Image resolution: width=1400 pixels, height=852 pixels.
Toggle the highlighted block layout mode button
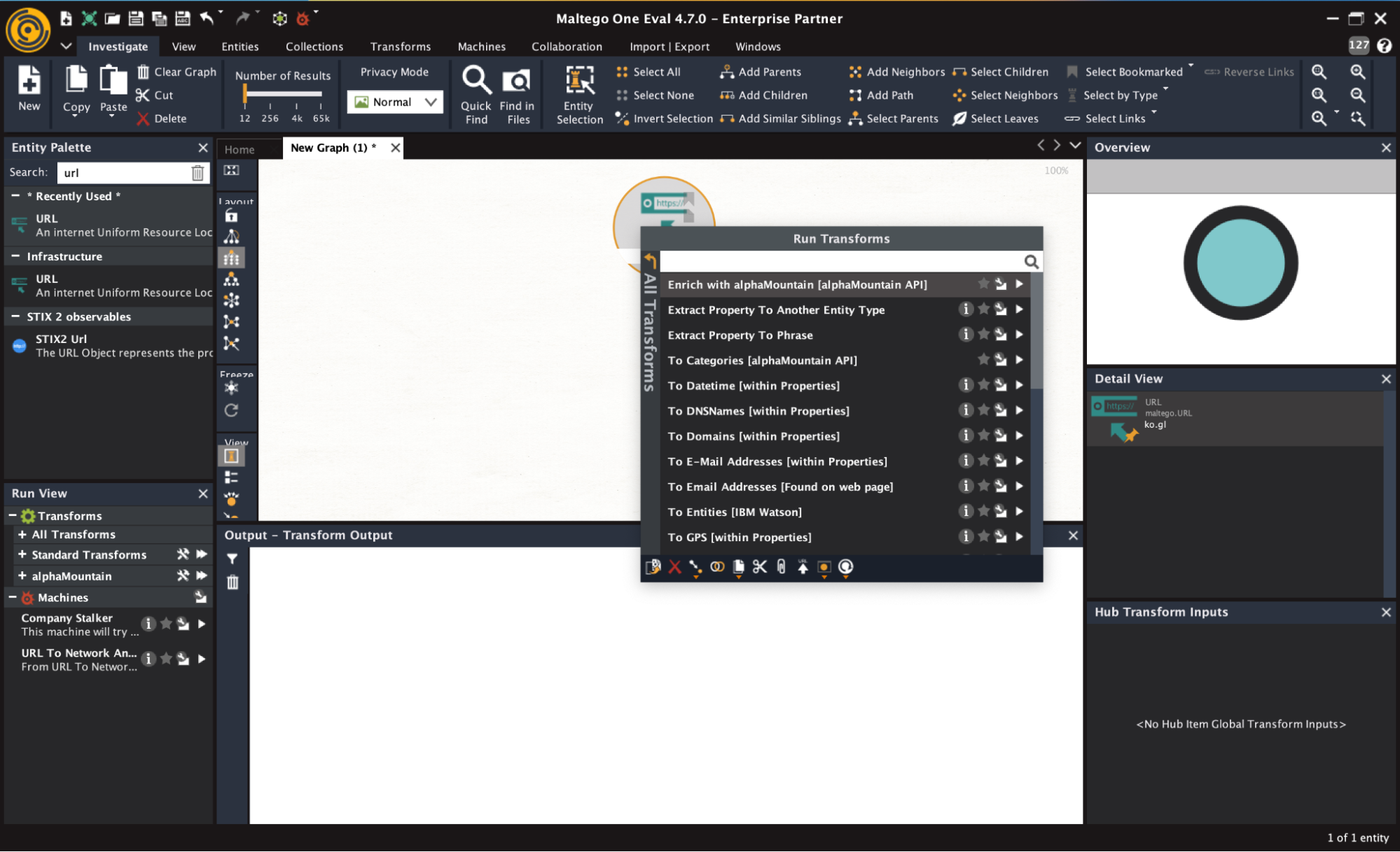point(231,258)
